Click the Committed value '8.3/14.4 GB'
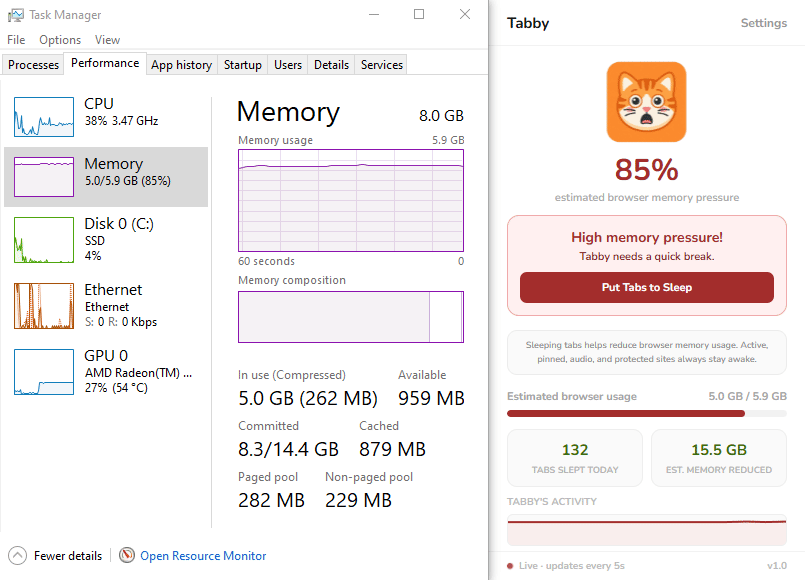805x580 pixels. point(289,449)
